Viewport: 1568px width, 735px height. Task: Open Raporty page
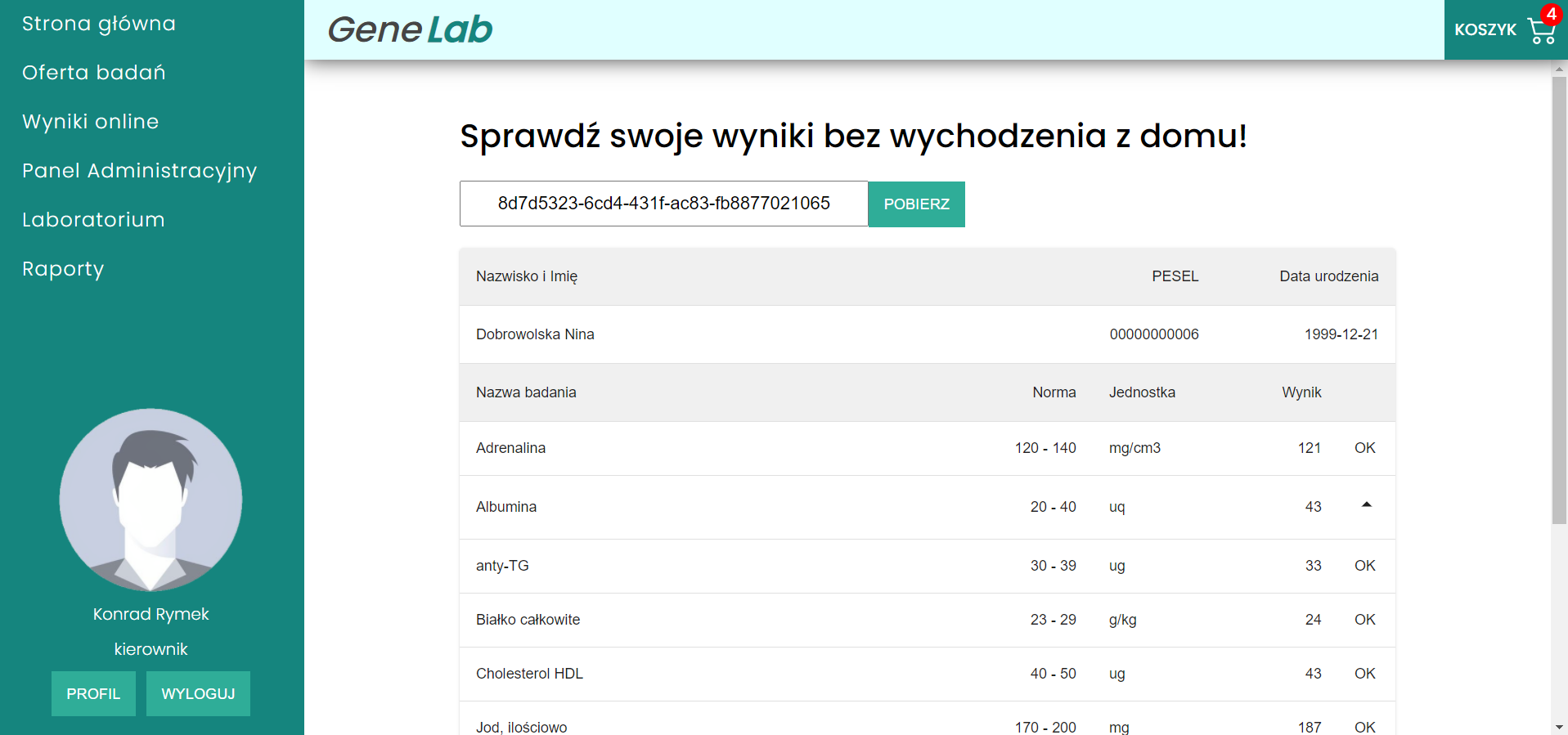tap(63, 269)
